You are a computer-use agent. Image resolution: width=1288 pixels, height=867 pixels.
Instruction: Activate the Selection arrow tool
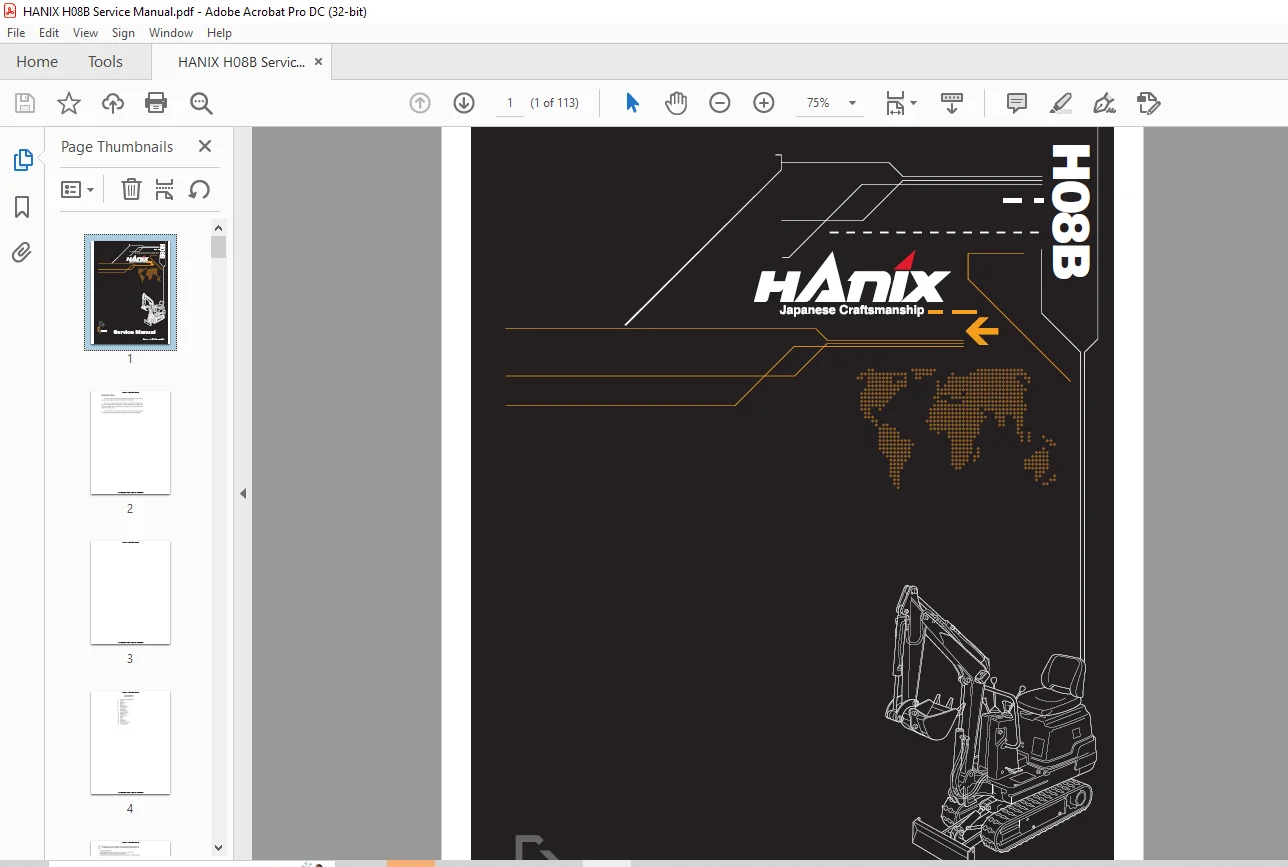[x=632, y=103]
